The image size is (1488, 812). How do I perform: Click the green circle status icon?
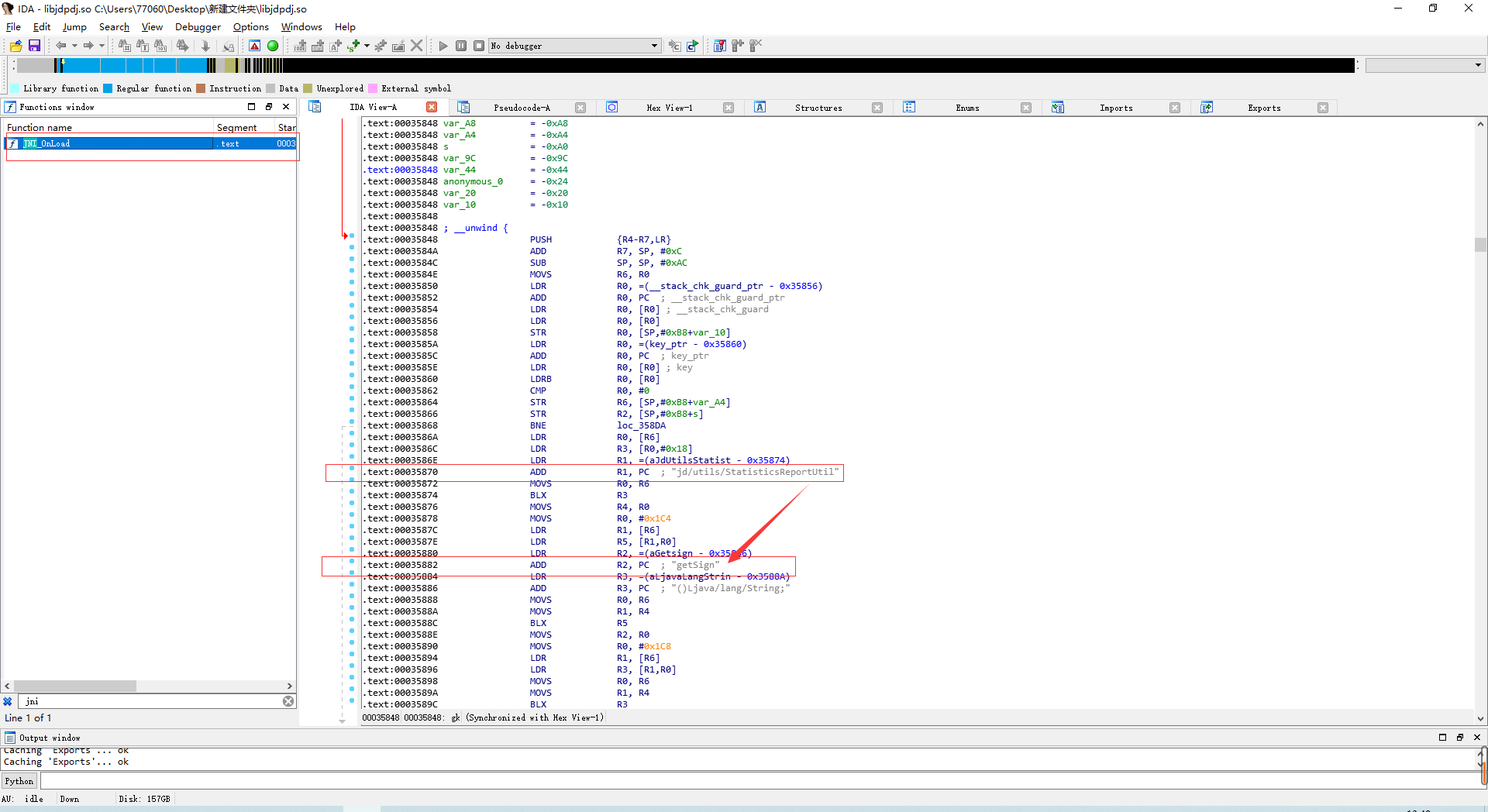(x=273, y=46)
